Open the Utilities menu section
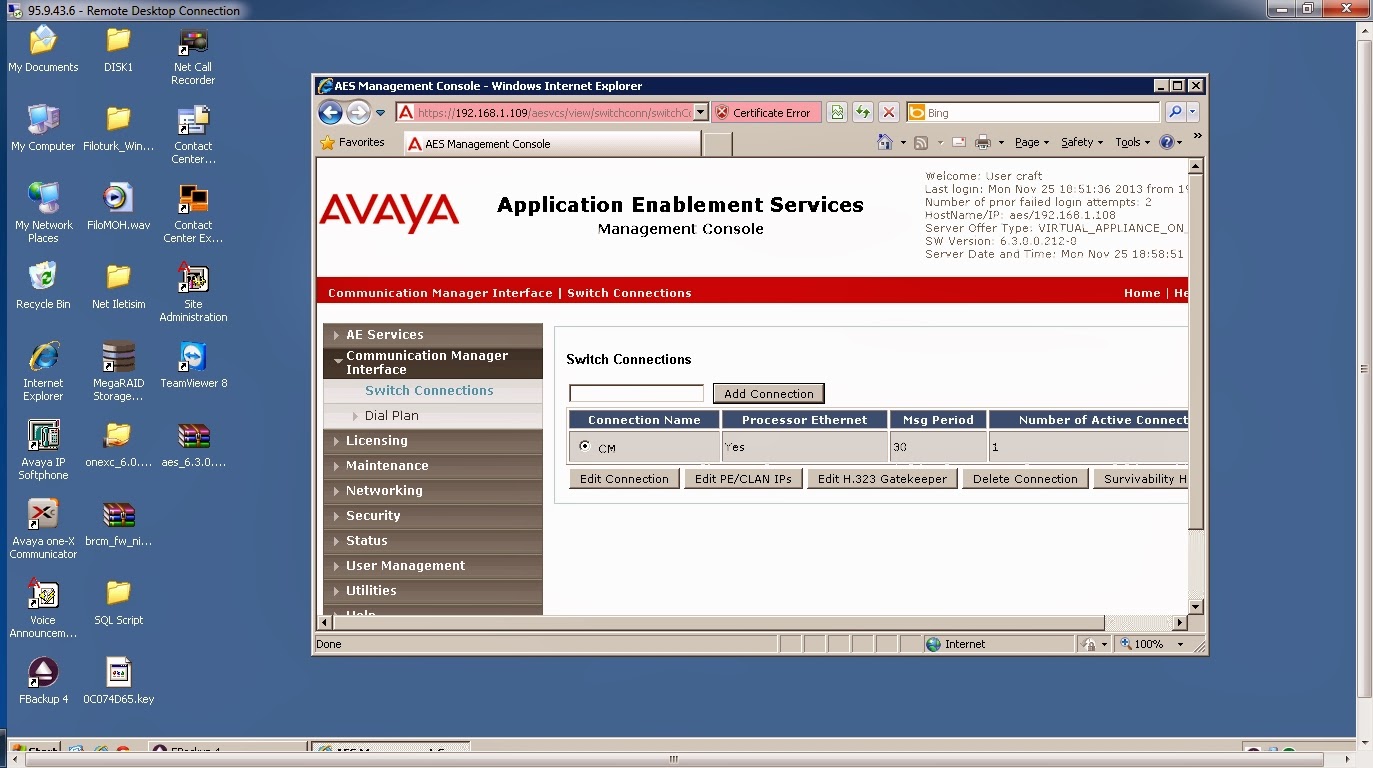1373x768 pixels. coord(432,591)
